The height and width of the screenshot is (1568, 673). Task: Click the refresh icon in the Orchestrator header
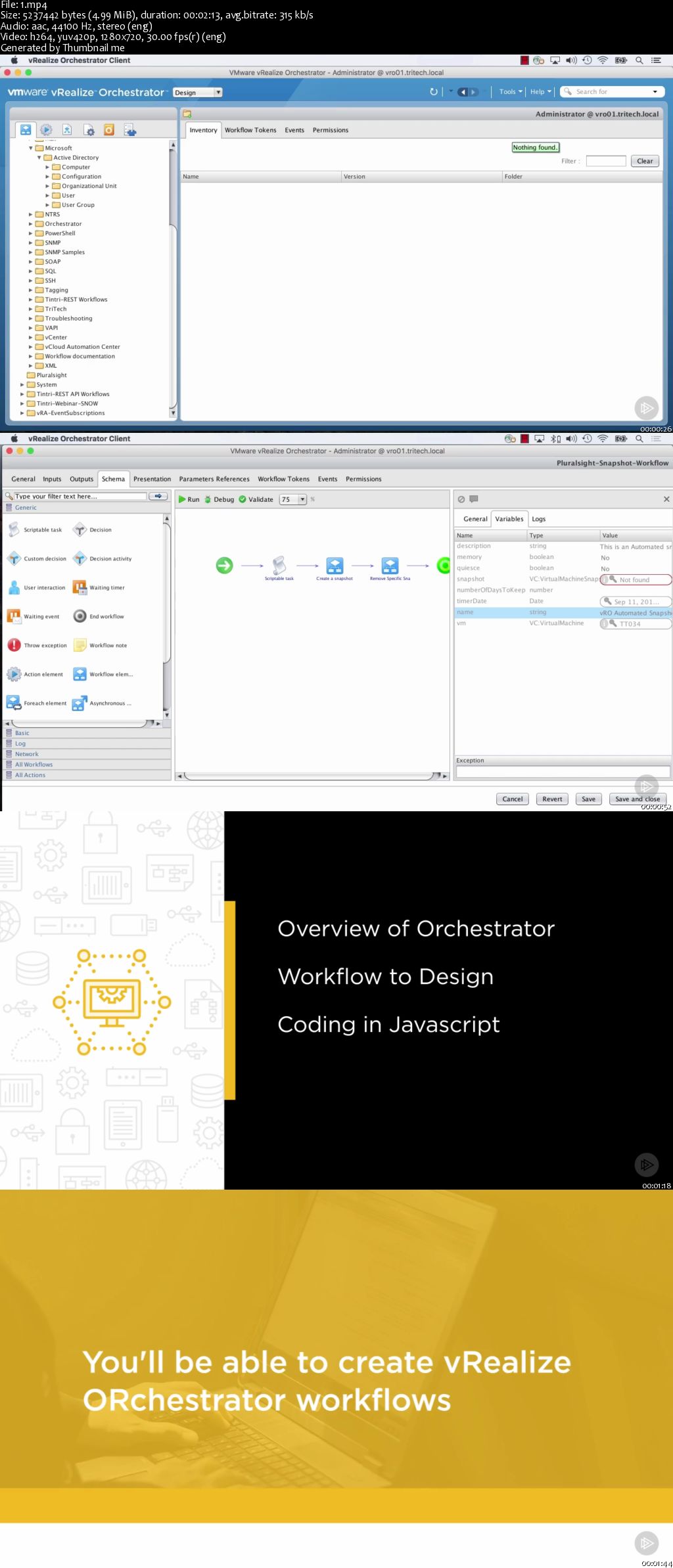click(x=434, y=92)
